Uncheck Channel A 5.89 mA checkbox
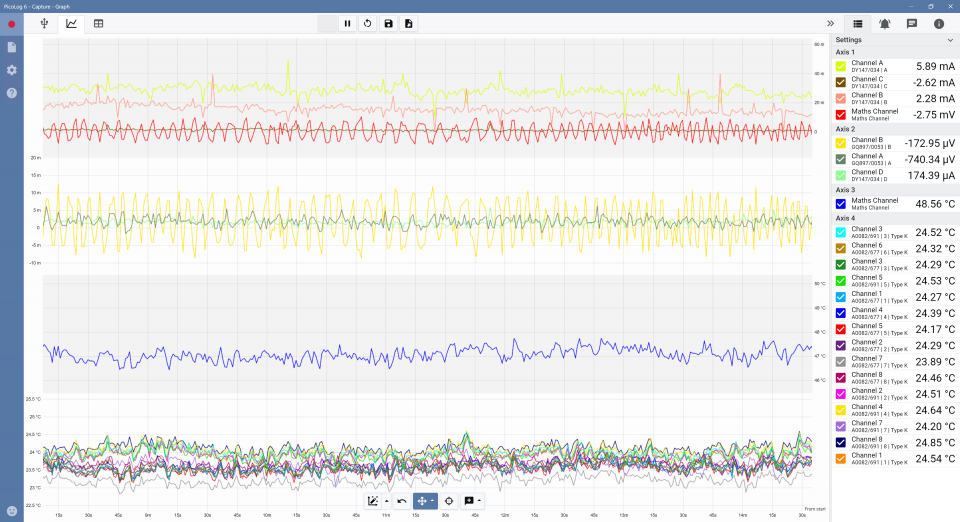This screenshot has height=522, width=960. [841, 66]
